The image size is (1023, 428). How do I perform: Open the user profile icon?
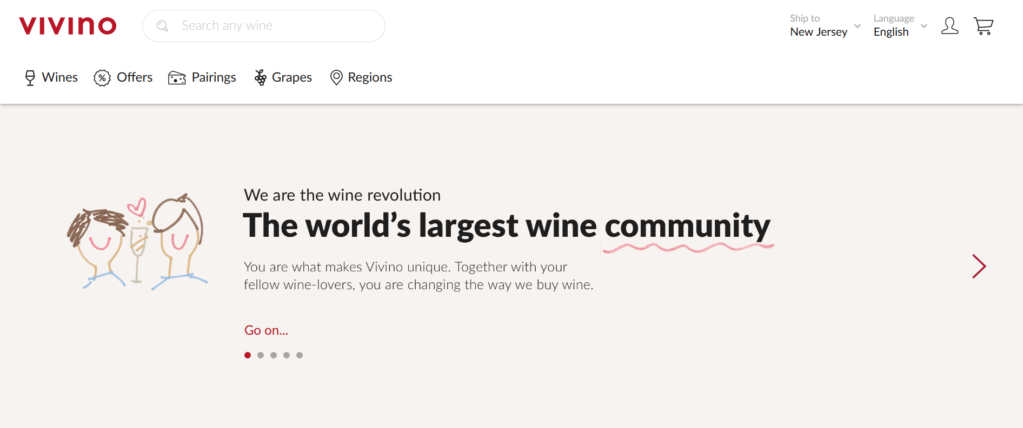[950, 25]
